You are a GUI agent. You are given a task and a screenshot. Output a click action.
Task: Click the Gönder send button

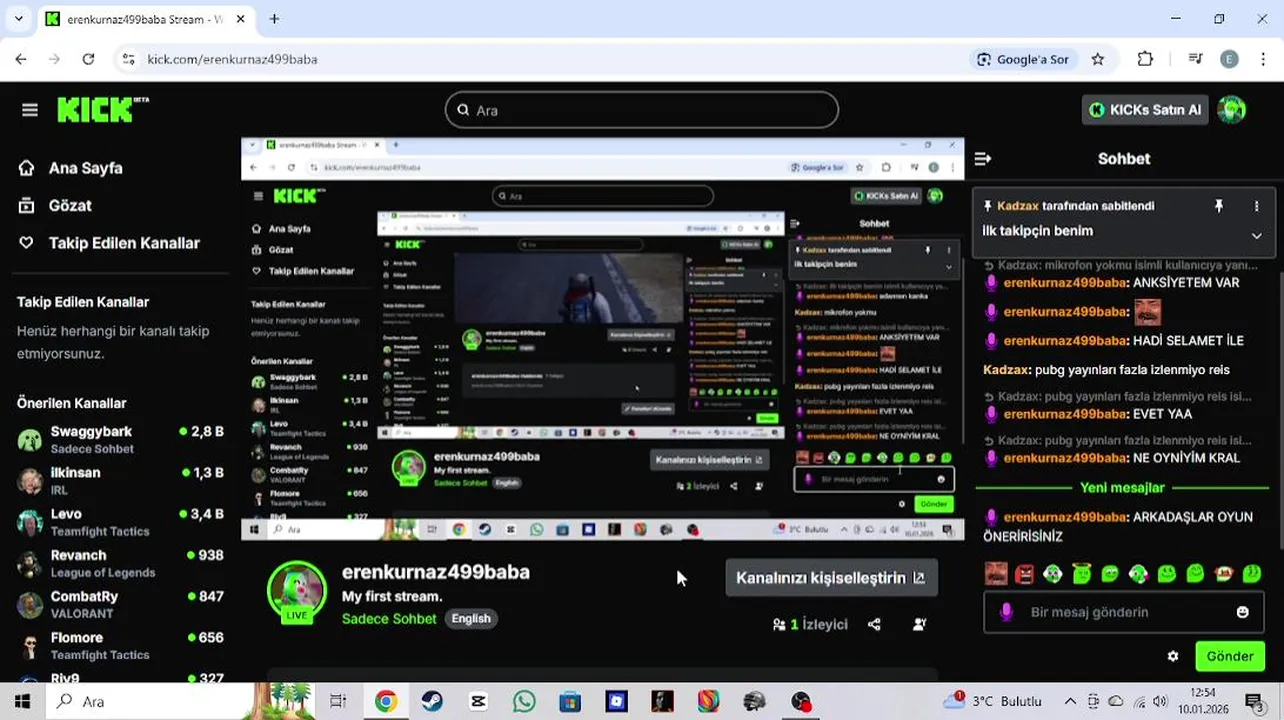(x=1230, y=657)
